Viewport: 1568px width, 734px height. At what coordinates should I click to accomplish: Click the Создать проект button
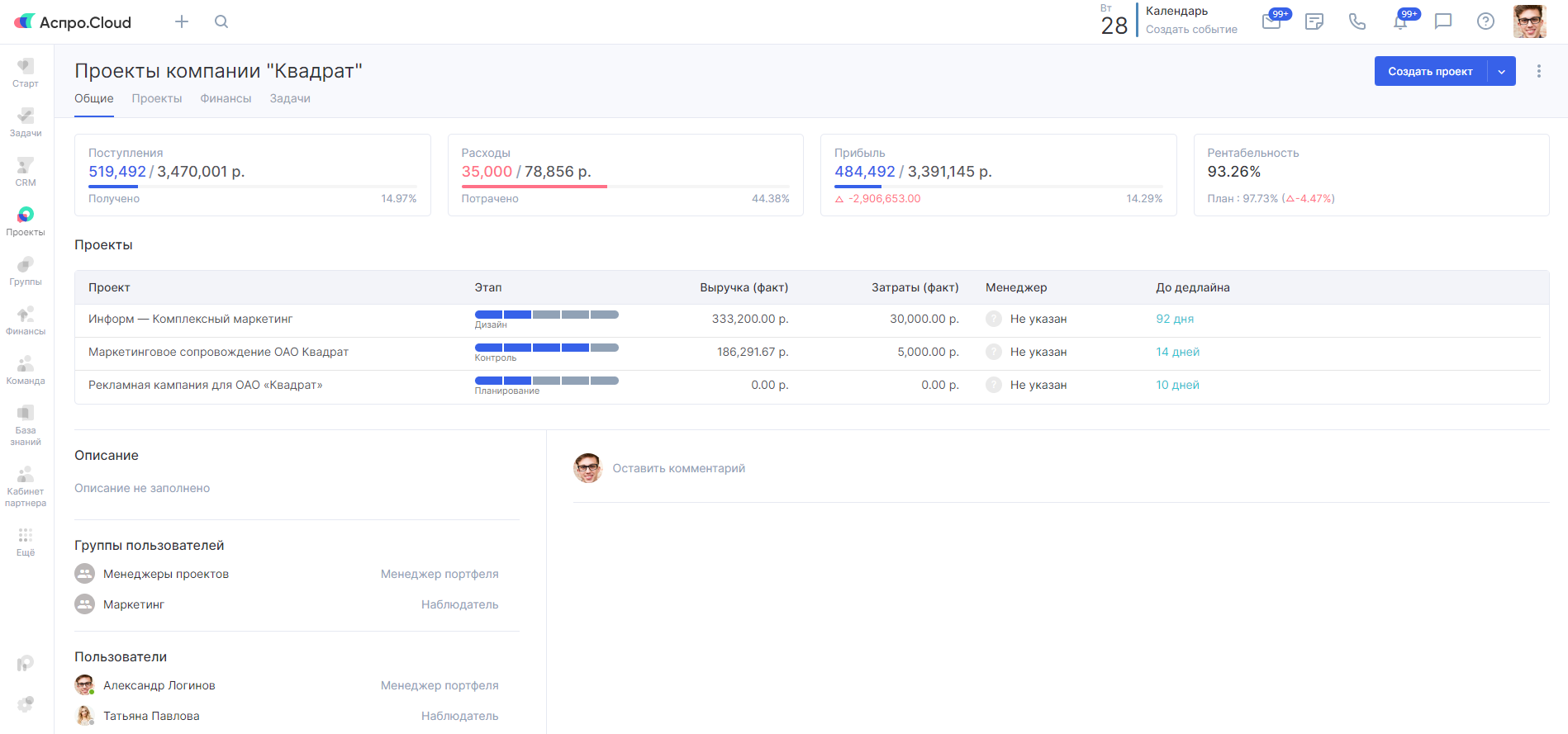point(1430,72)
